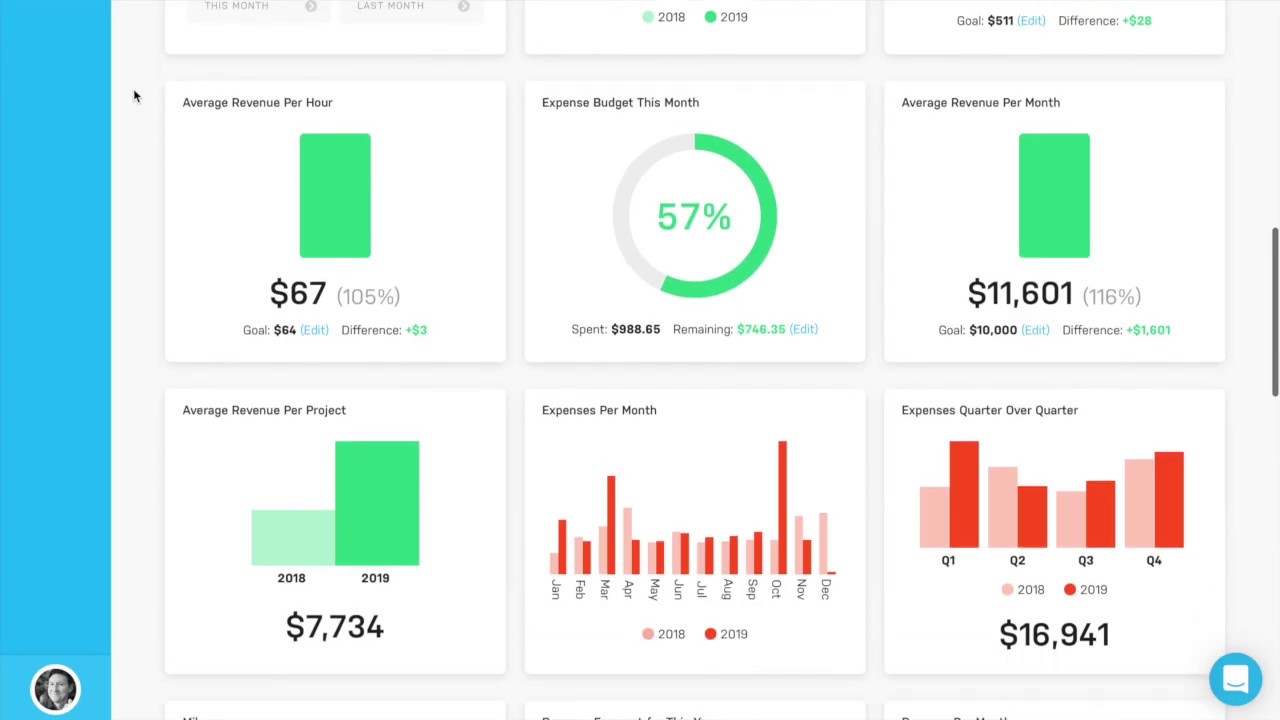
Task: Click the Q1 axis label
Action: coord(948,561)
